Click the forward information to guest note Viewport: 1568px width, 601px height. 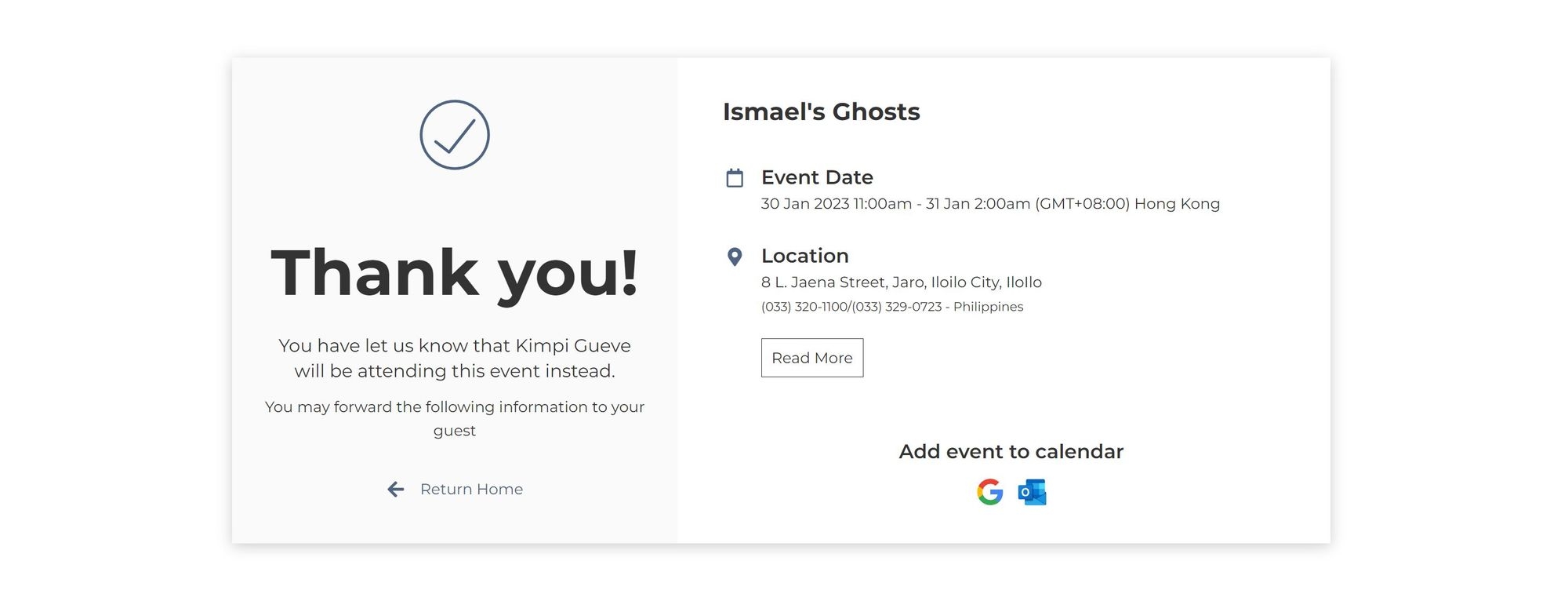pyautogui.click(x=455, y=419)
